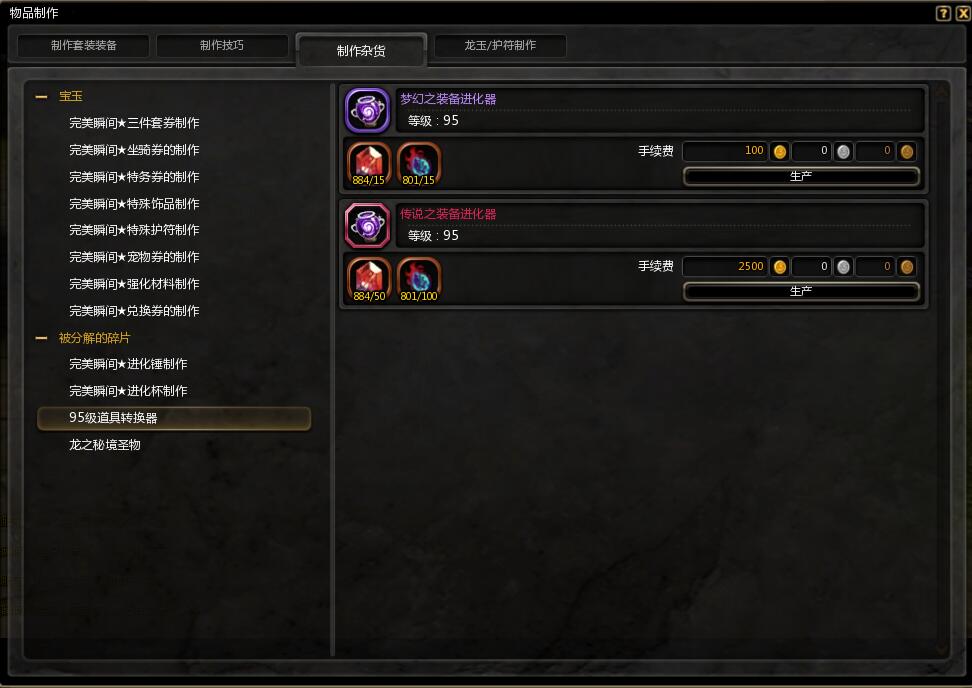Viewport: 972px width, 688px height.
Task: Click the 梦幻之装备进化器 purple jar icon
Action: [x=368, y=111]
